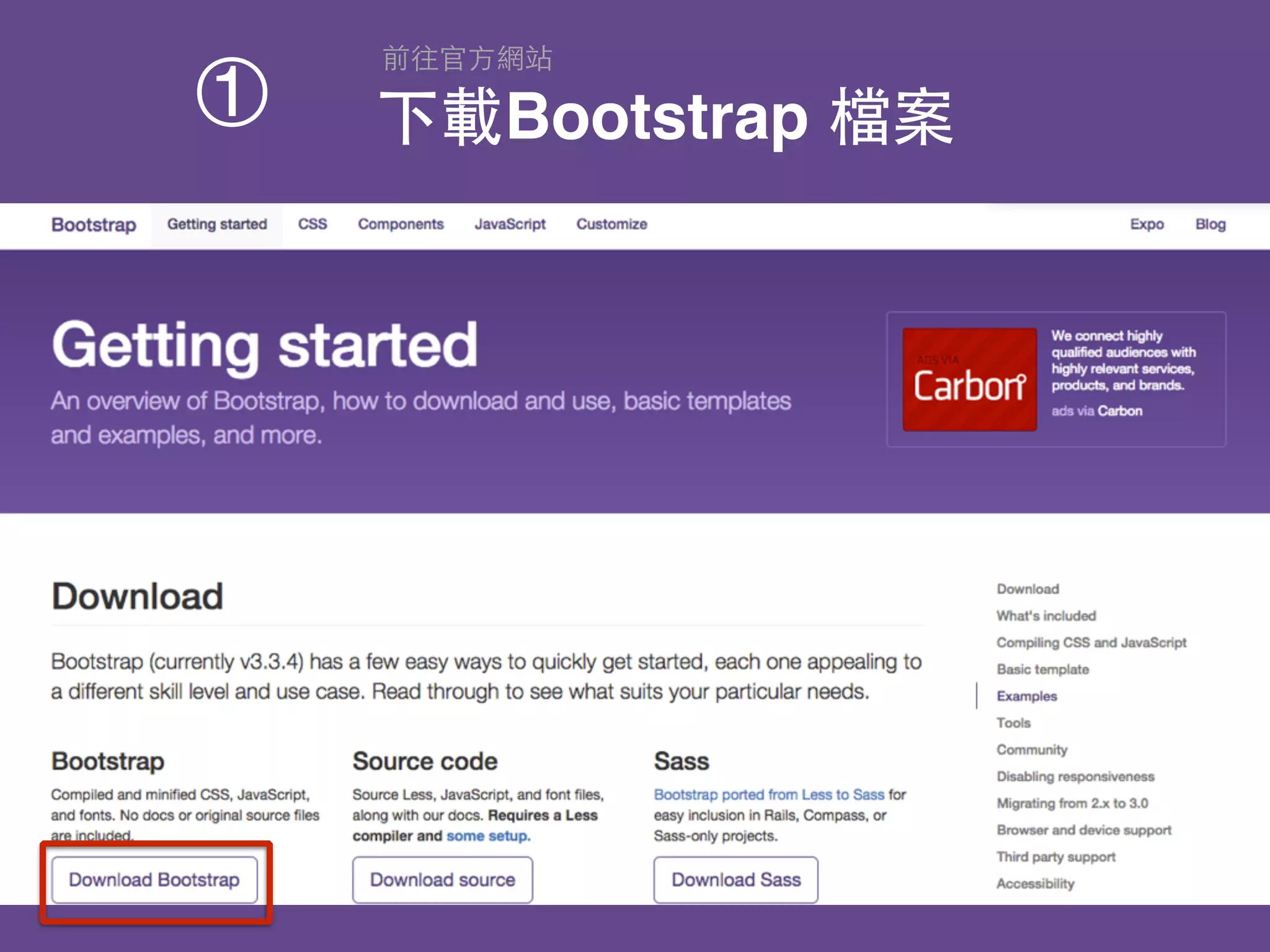This screenshot has width=1270, height=952.
Task: Select Examples in the sidebar
Action: pos(1026,696)
